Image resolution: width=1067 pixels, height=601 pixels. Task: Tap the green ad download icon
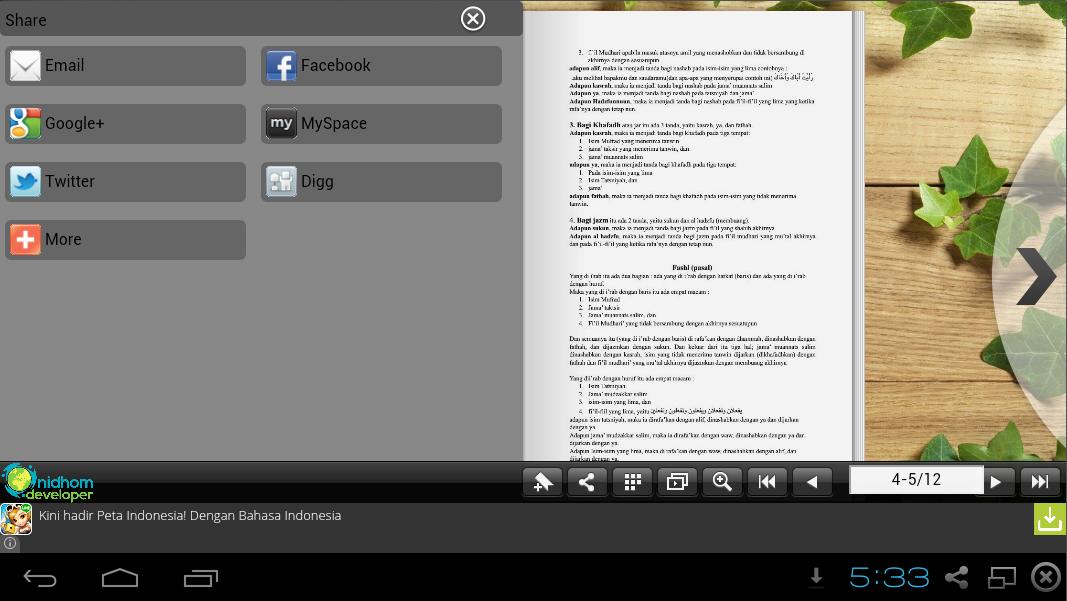(x=1049, y=518)
